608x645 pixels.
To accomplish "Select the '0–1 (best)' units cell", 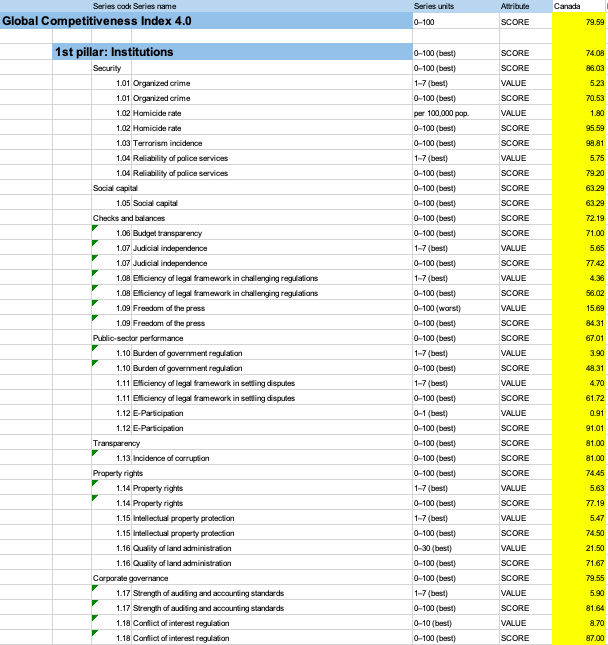I will (456, 413).
